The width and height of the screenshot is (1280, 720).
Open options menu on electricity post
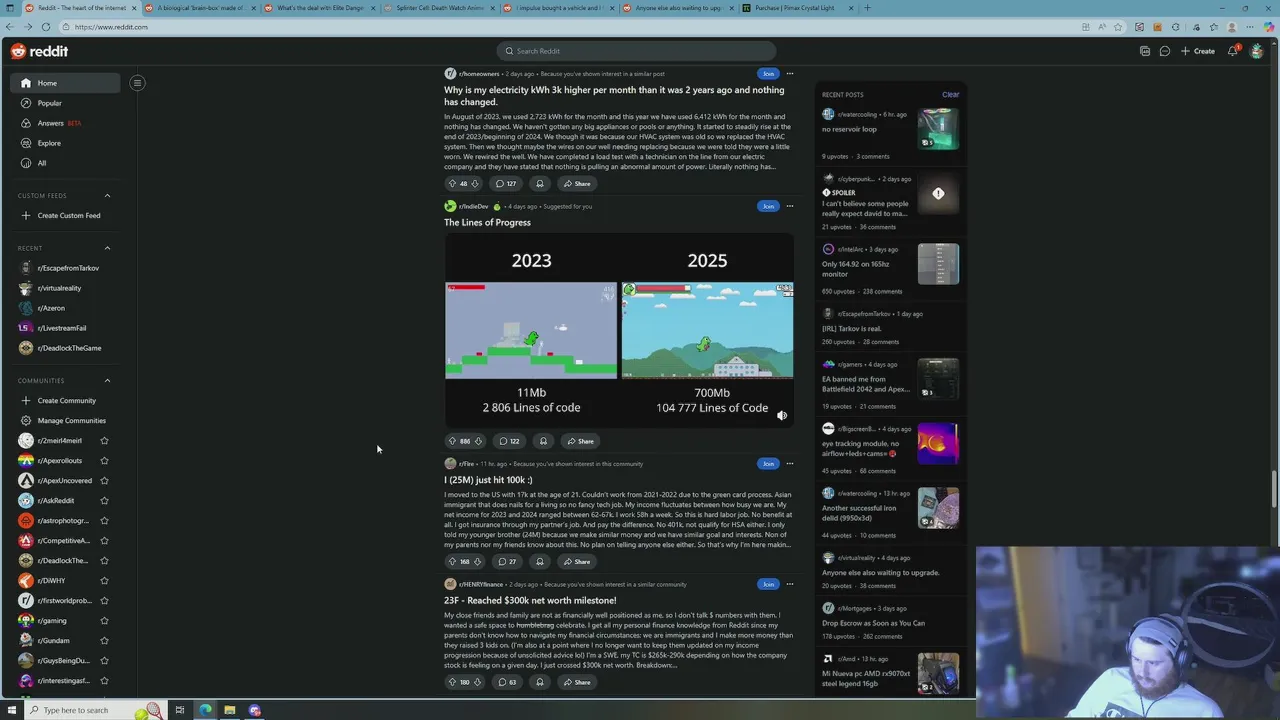coord(790,73)
